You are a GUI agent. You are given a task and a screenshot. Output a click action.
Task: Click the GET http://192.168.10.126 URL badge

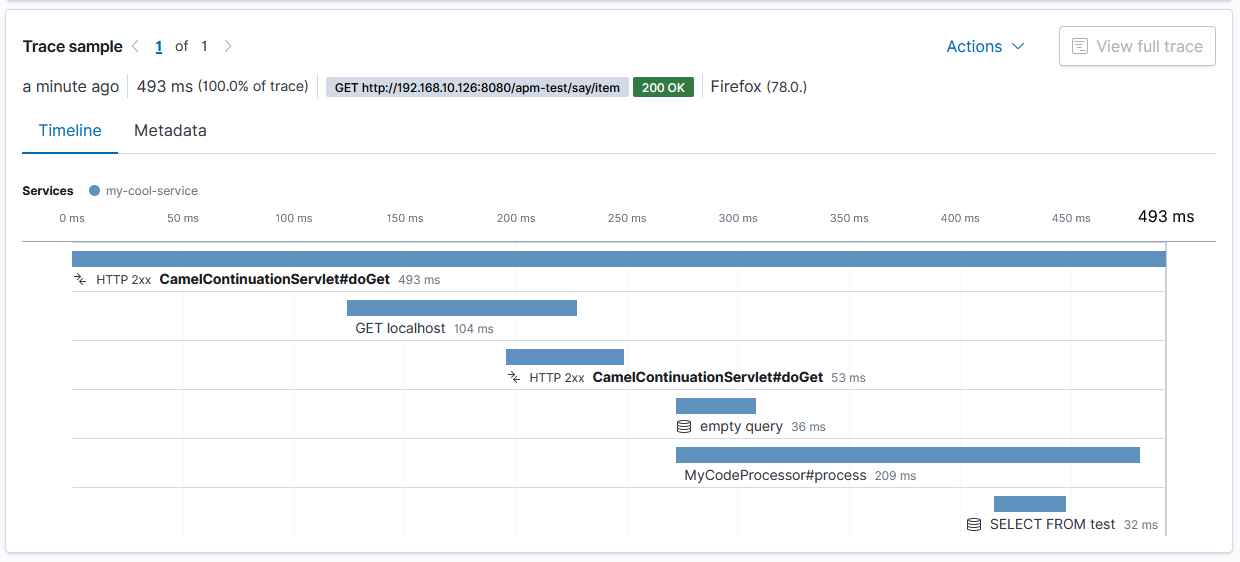click(x=477, y=87)
